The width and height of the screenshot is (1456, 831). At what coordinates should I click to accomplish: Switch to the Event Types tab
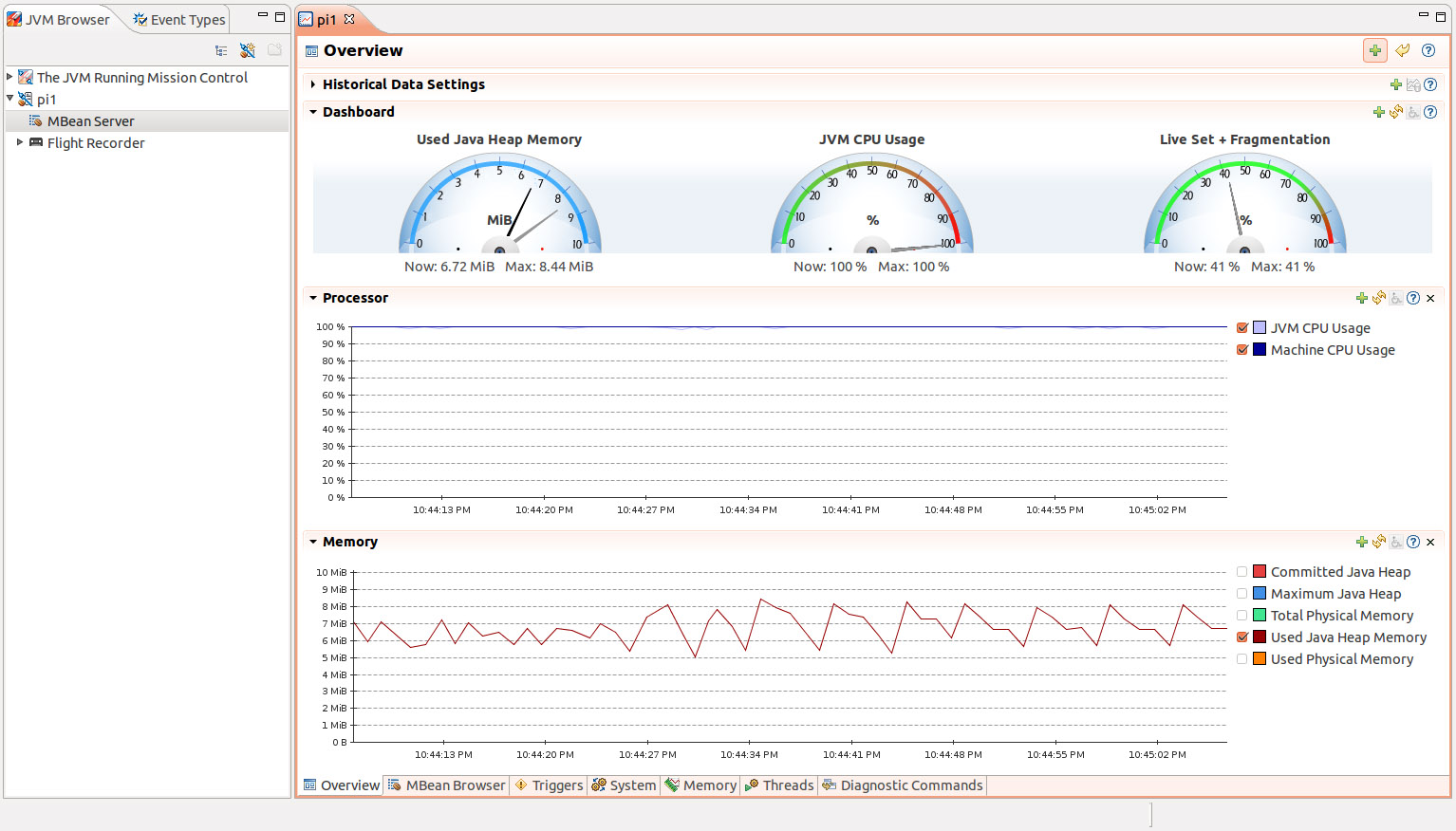coord(179,19)
